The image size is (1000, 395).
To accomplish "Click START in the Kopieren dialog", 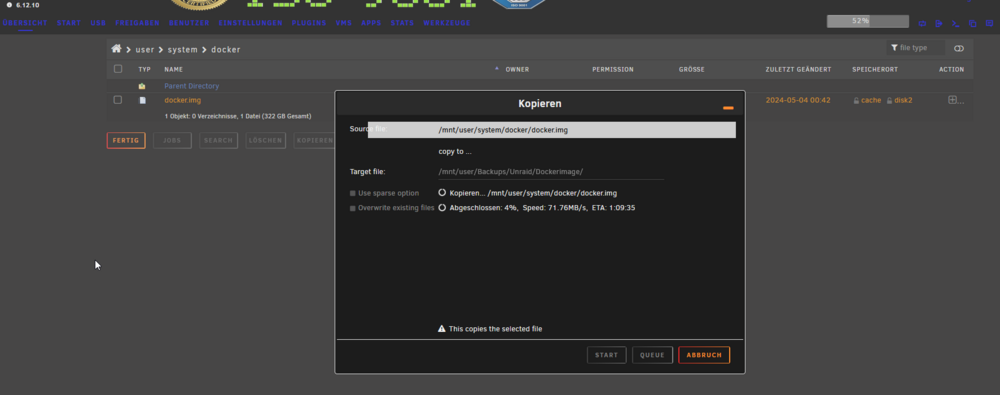I will pos(607,355).
